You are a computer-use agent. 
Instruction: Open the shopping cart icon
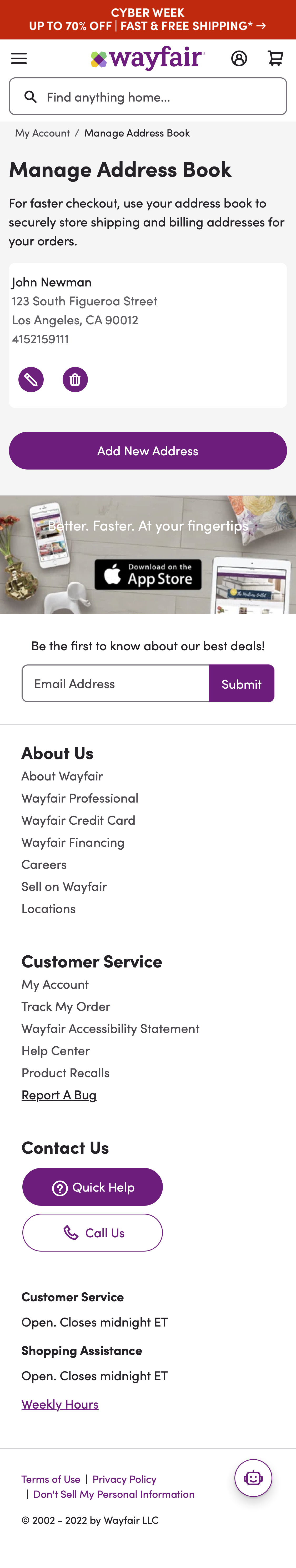(x=275, y=58)
